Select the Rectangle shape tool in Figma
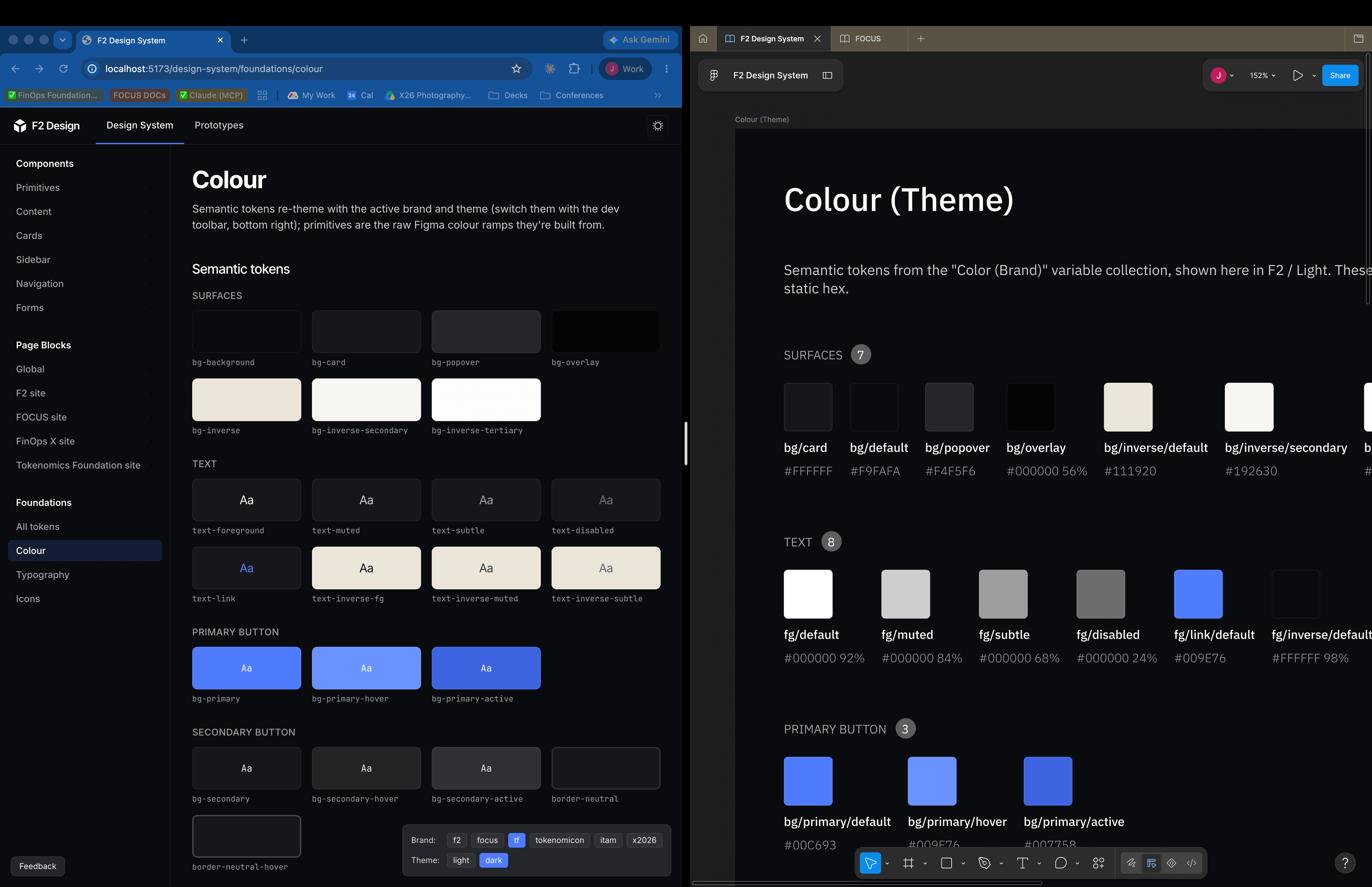1372x887 pixels. coord(946,863)
